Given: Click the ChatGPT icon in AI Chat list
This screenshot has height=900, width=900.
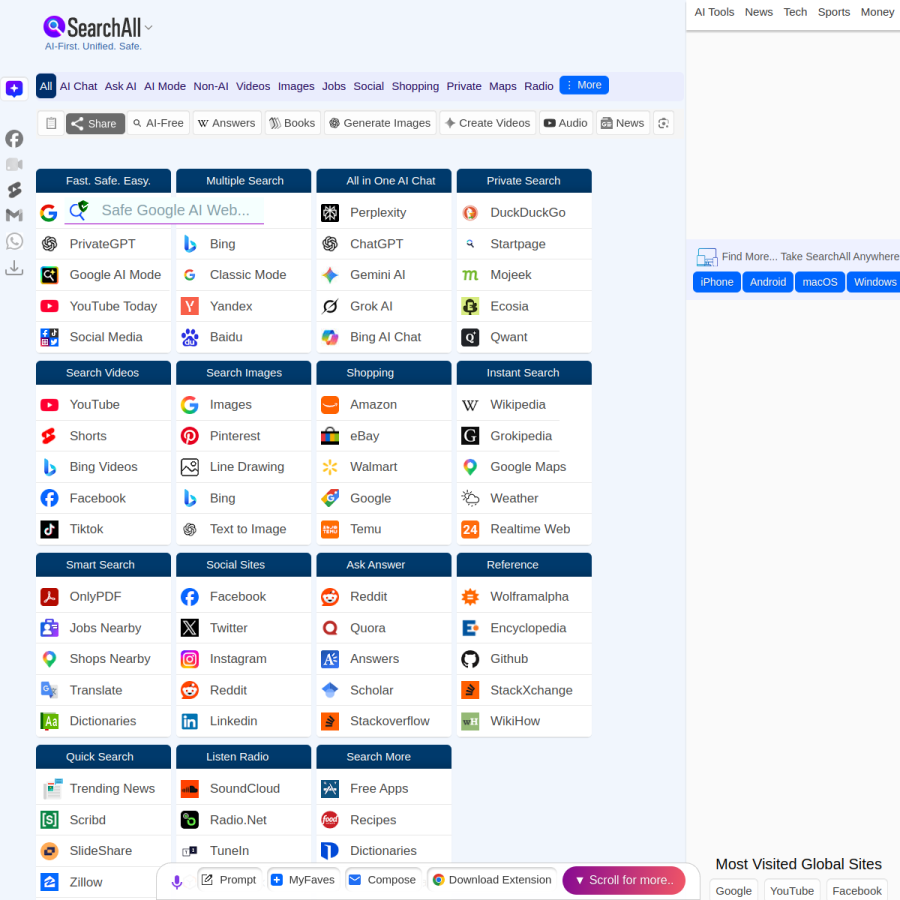Looking at the screenshot, I should 330,244.
